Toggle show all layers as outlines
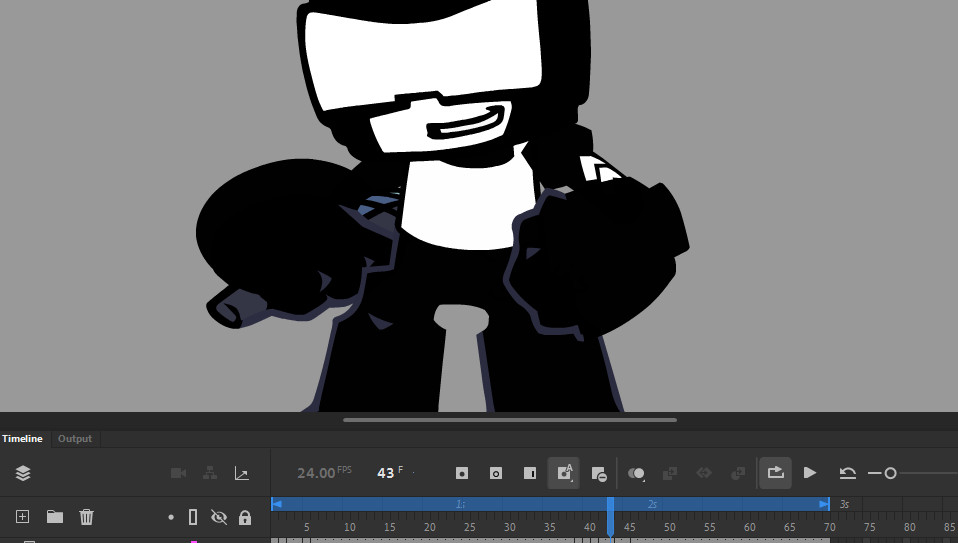The height and width of the screenshot is (543, 958). coord(194,517)
